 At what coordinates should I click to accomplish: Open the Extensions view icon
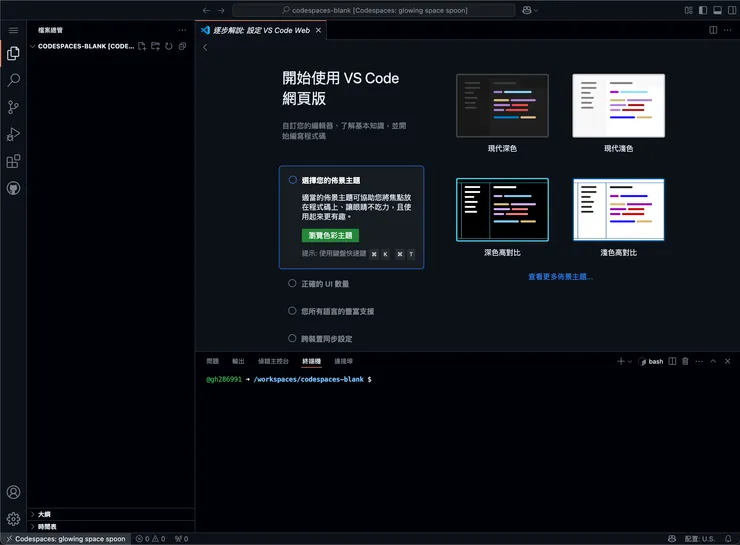click(13, 161)
